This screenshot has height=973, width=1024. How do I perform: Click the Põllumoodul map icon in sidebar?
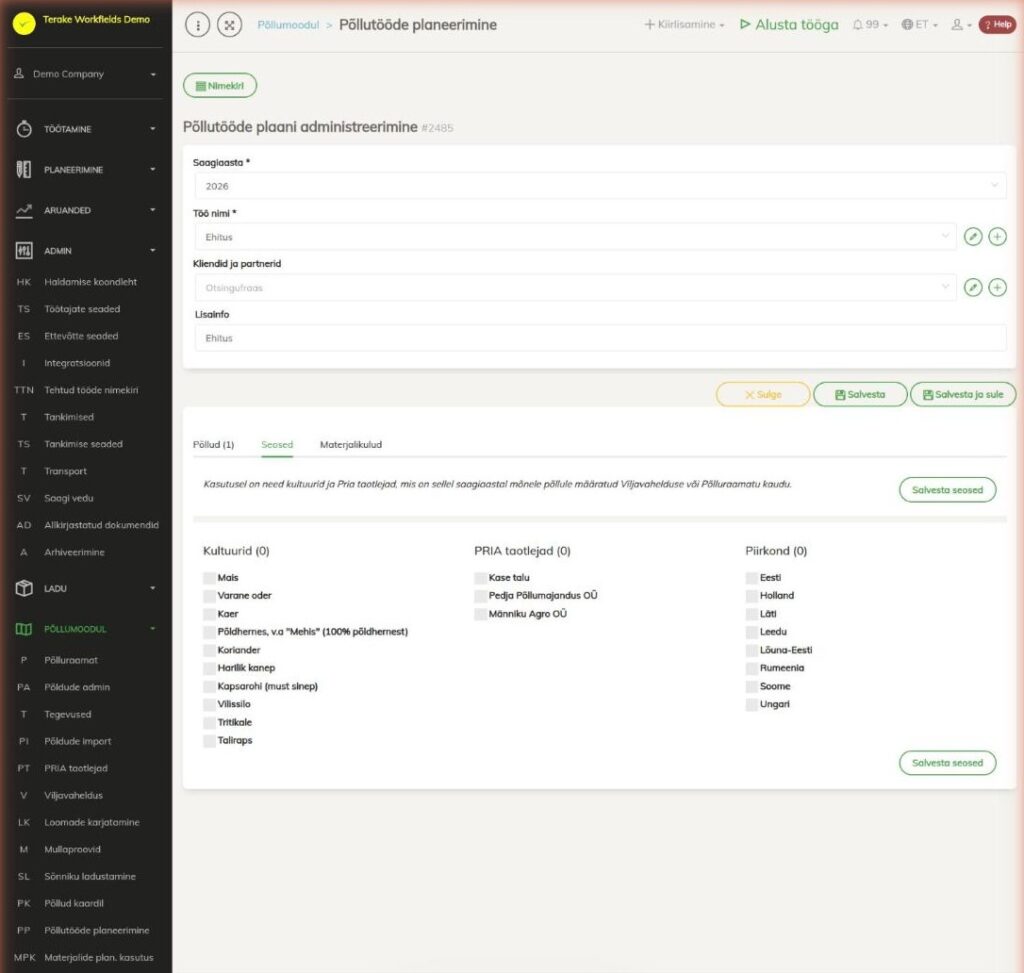24,629
